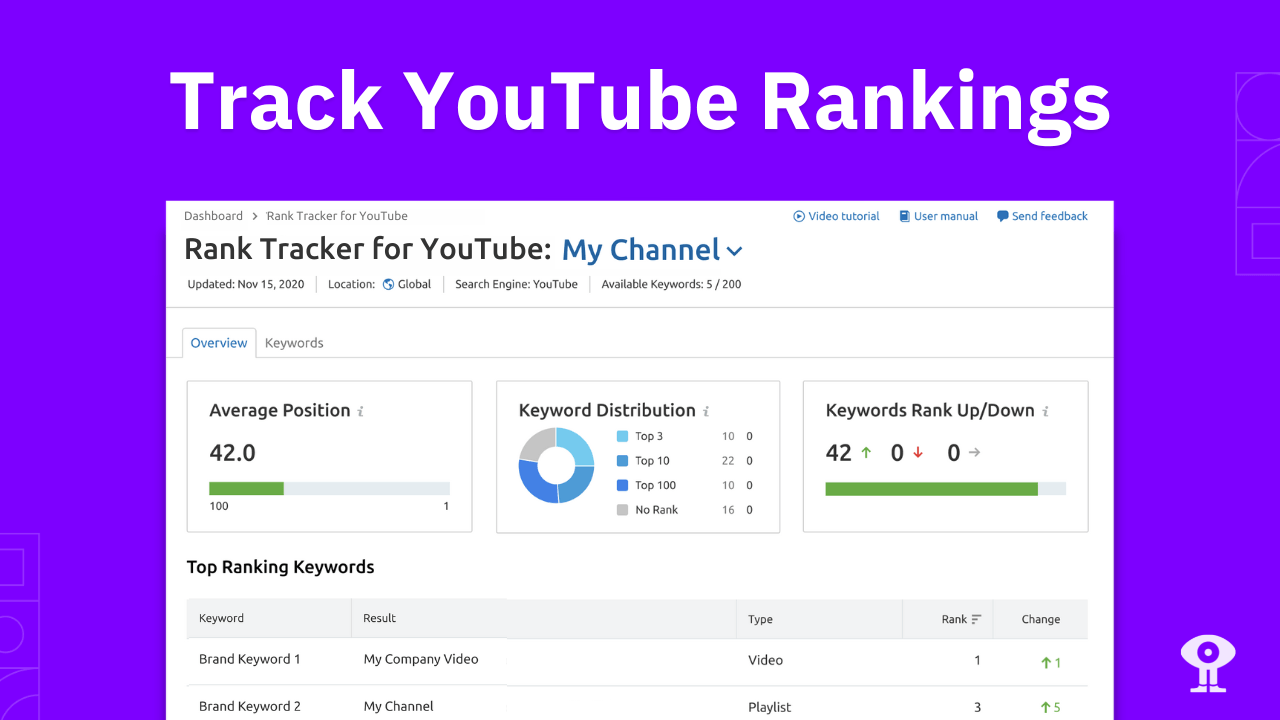Click the info icon beside Average Position
Viewport: 1280px width, 720px height.
360,411
